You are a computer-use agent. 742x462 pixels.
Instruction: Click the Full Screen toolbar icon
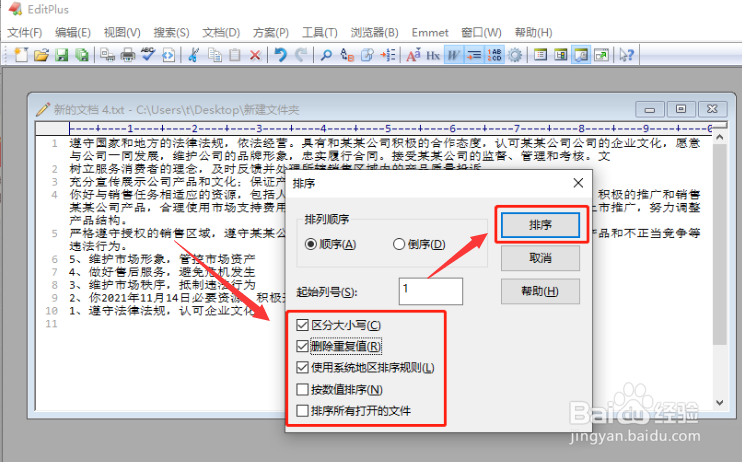[x=601, y=55]
